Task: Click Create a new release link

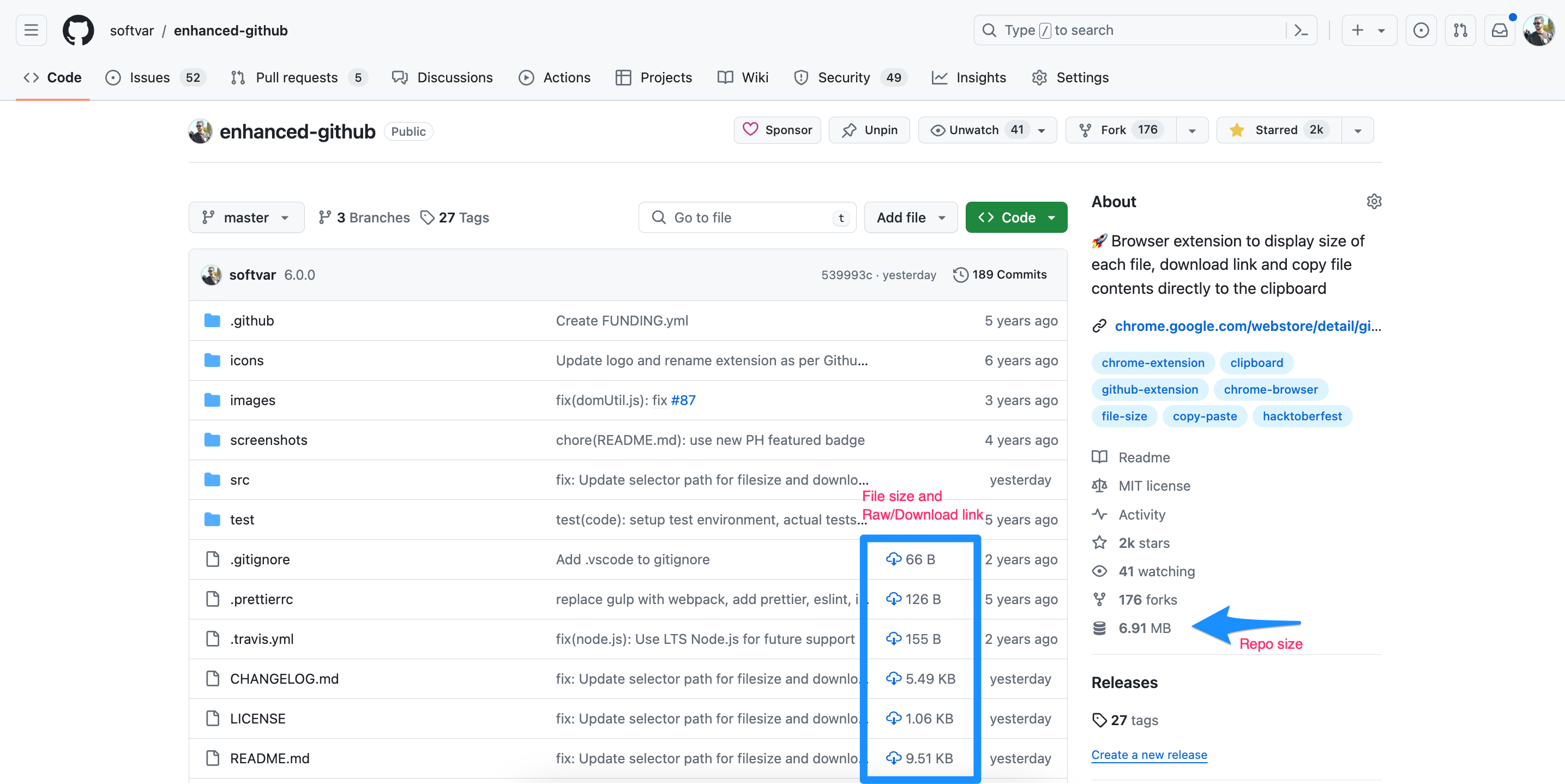Action: [1148, 754]
